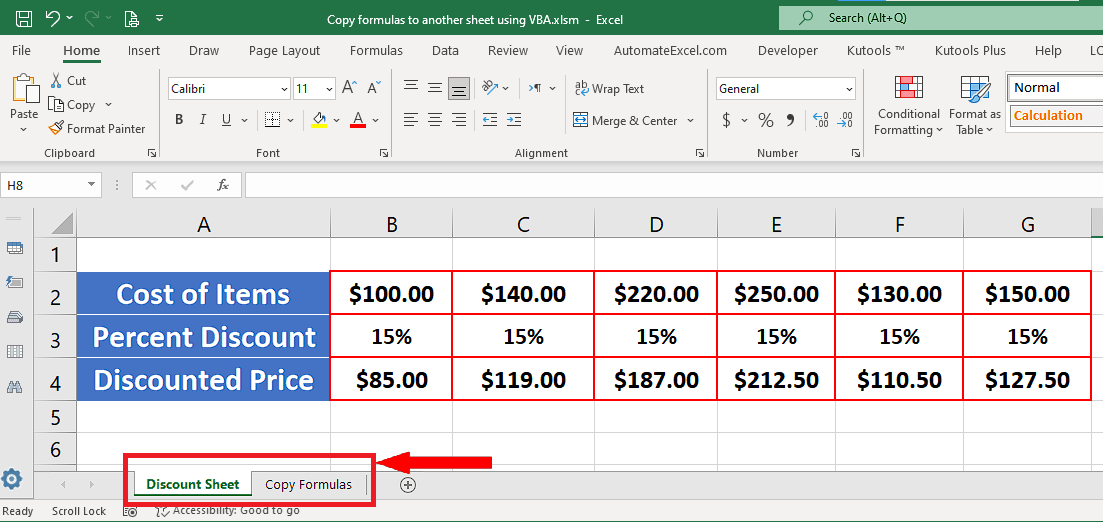Toggle Wrap Text for cells
The image size is (1103, 522).
[609, 89]
